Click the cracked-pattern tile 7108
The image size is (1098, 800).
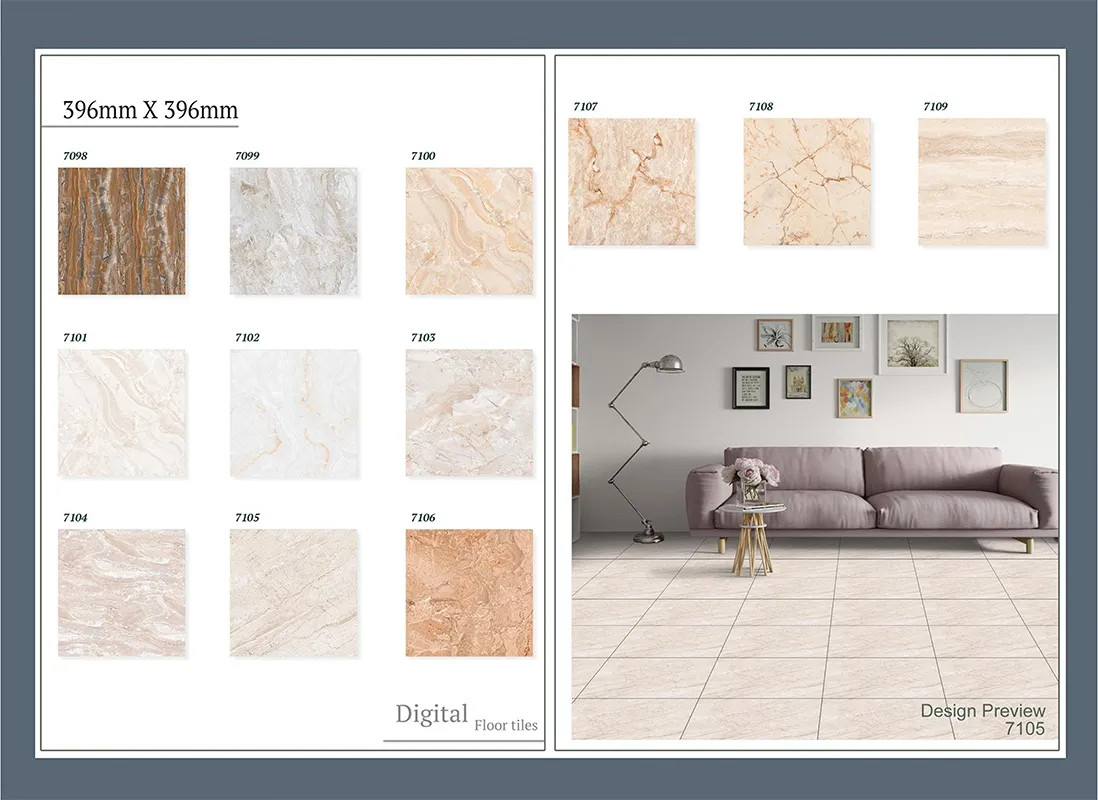point(807,182)
